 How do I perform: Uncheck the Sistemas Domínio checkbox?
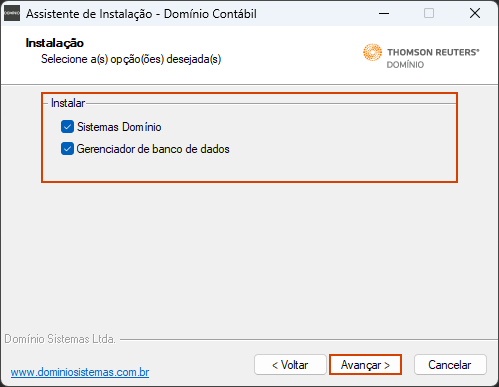(67, 127)
